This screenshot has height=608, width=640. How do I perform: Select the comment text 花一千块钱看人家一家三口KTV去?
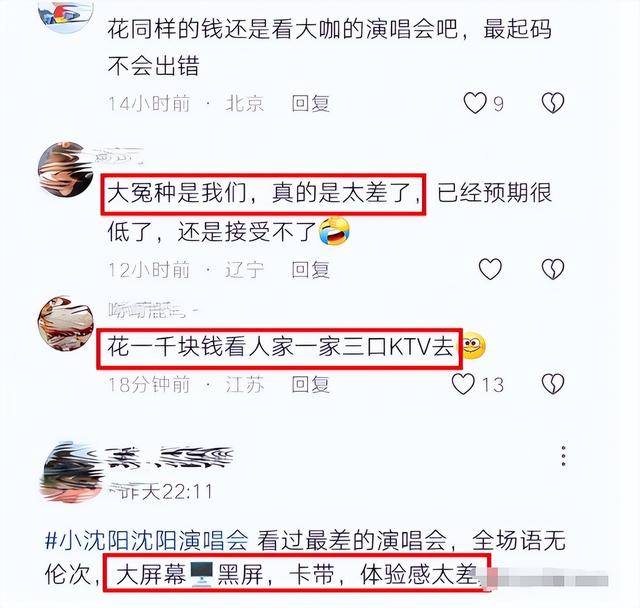click(281, 348)
